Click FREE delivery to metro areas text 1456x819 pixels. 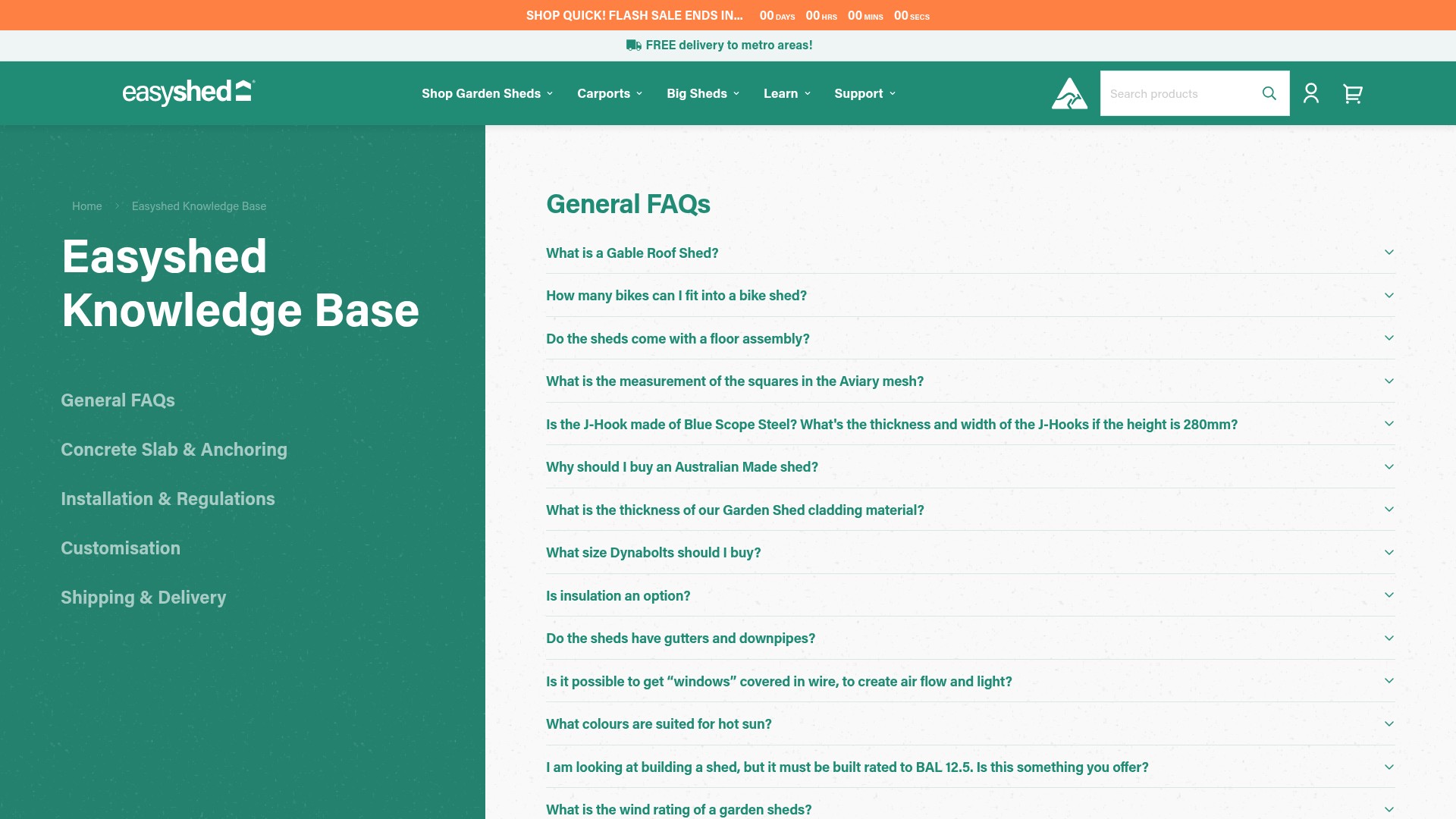pyautogui.click(x=729, y=45)
